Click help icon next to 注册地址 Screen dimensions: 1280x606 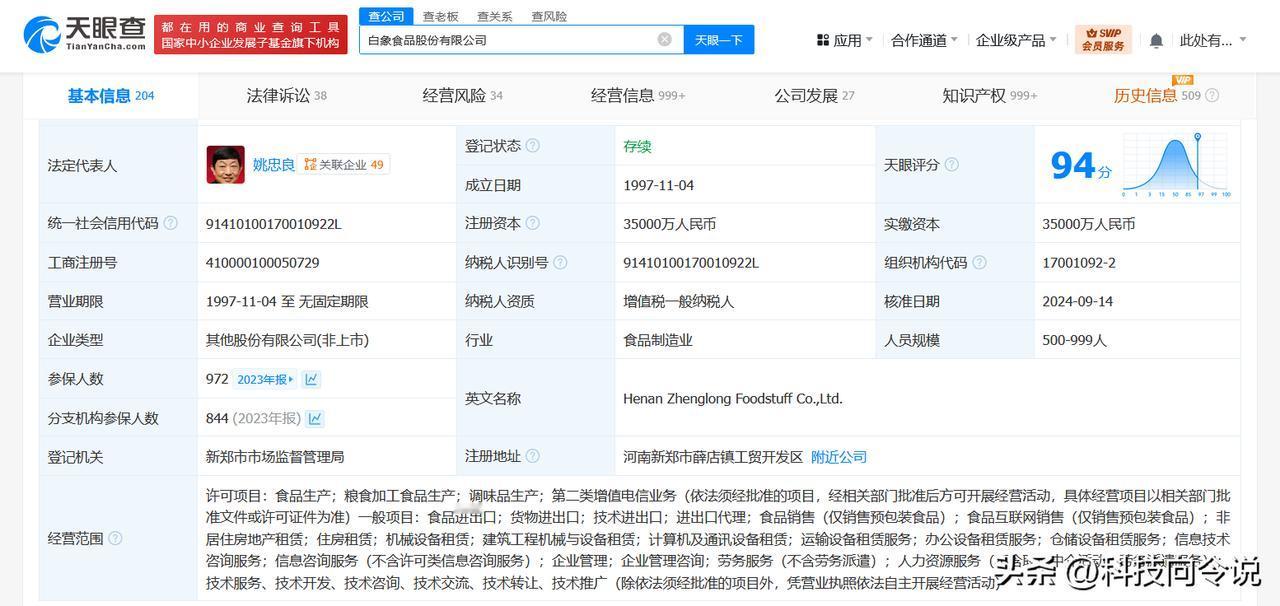[532, 456]
